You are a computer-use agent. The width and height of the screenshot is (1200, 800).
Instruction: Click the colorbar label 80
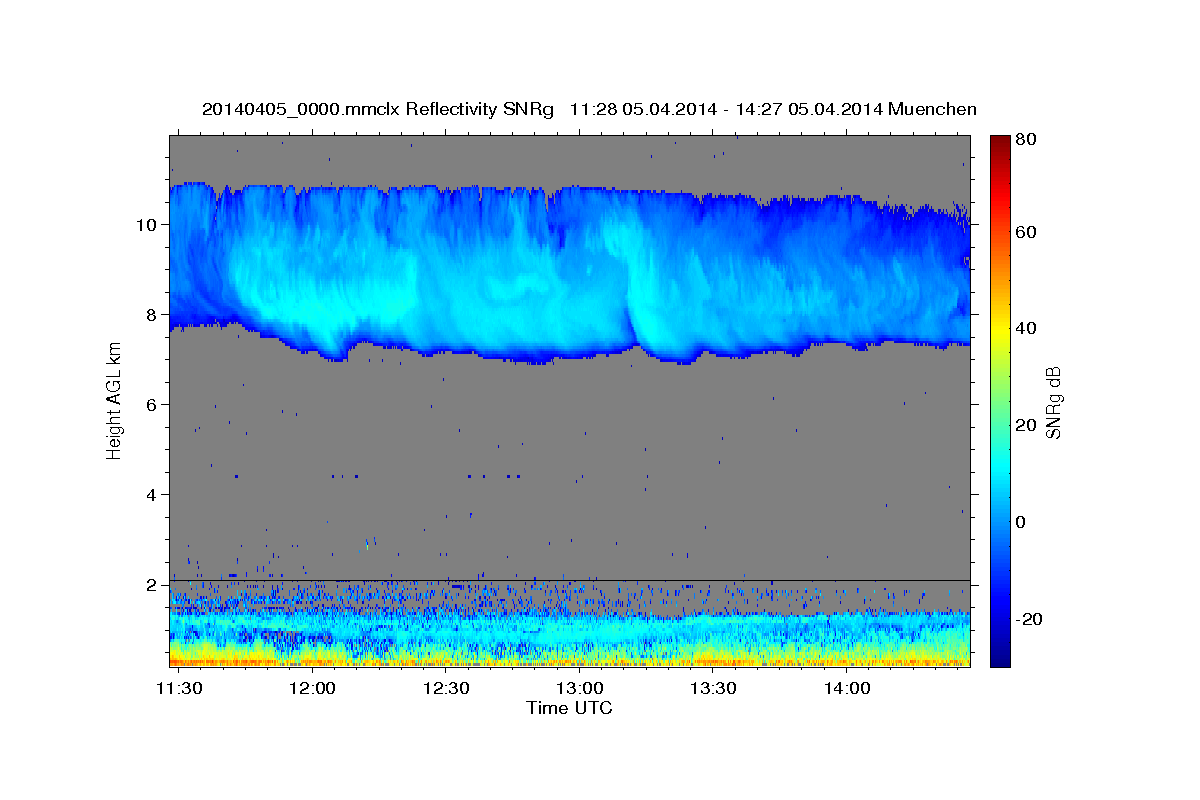coord(1025,140)
